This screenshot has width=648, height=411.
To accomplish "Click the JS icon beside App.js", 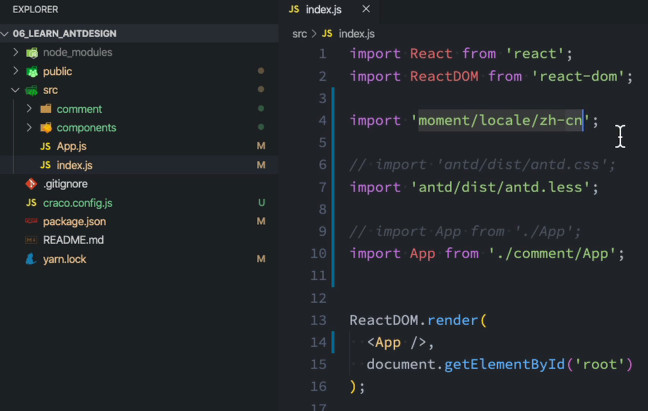I will pyautogui.click(x=45, y=146).
